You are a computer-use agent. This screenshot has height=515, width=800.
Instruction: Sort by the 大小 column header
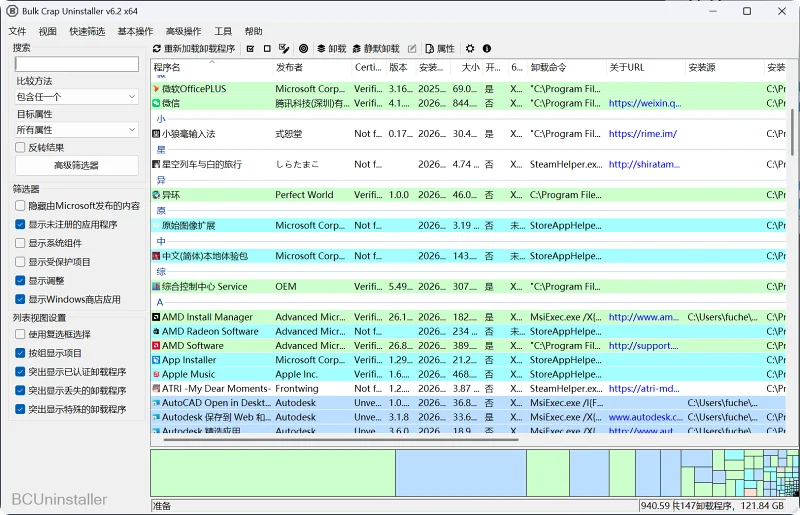(x=467, y=67)
